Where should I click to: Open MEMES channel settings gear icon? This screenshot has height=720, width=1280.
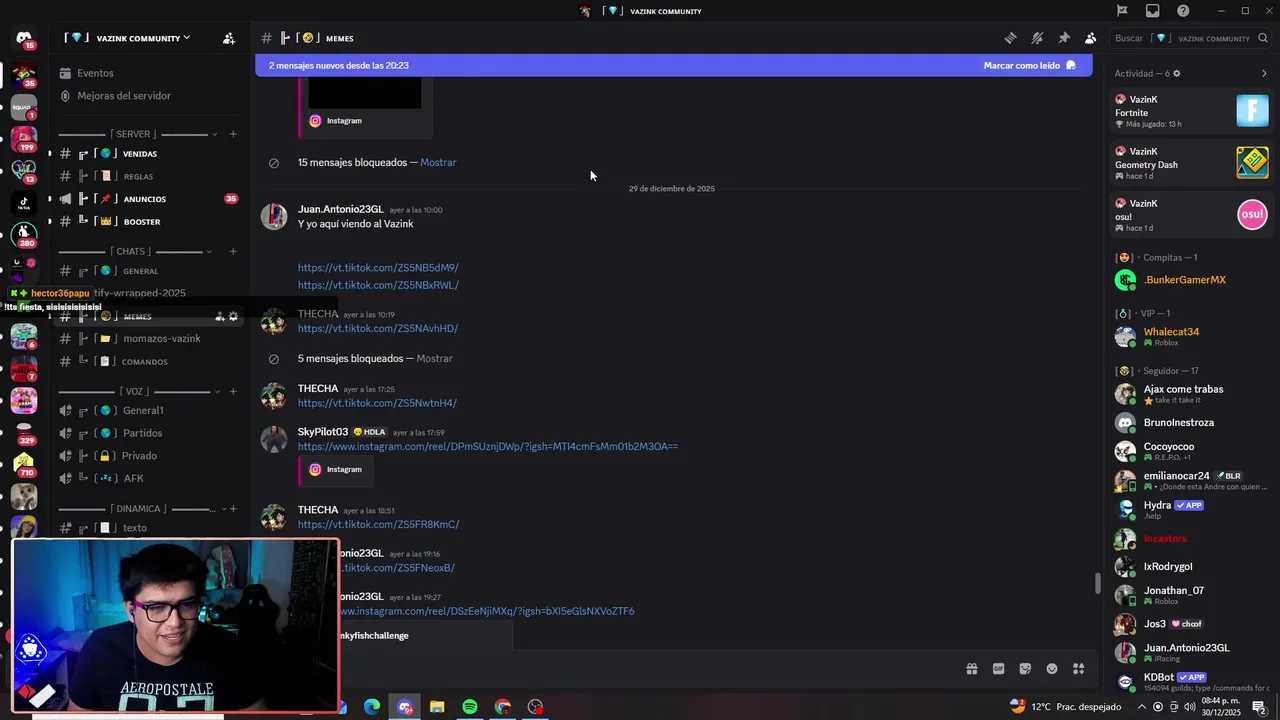pos(233,317)
